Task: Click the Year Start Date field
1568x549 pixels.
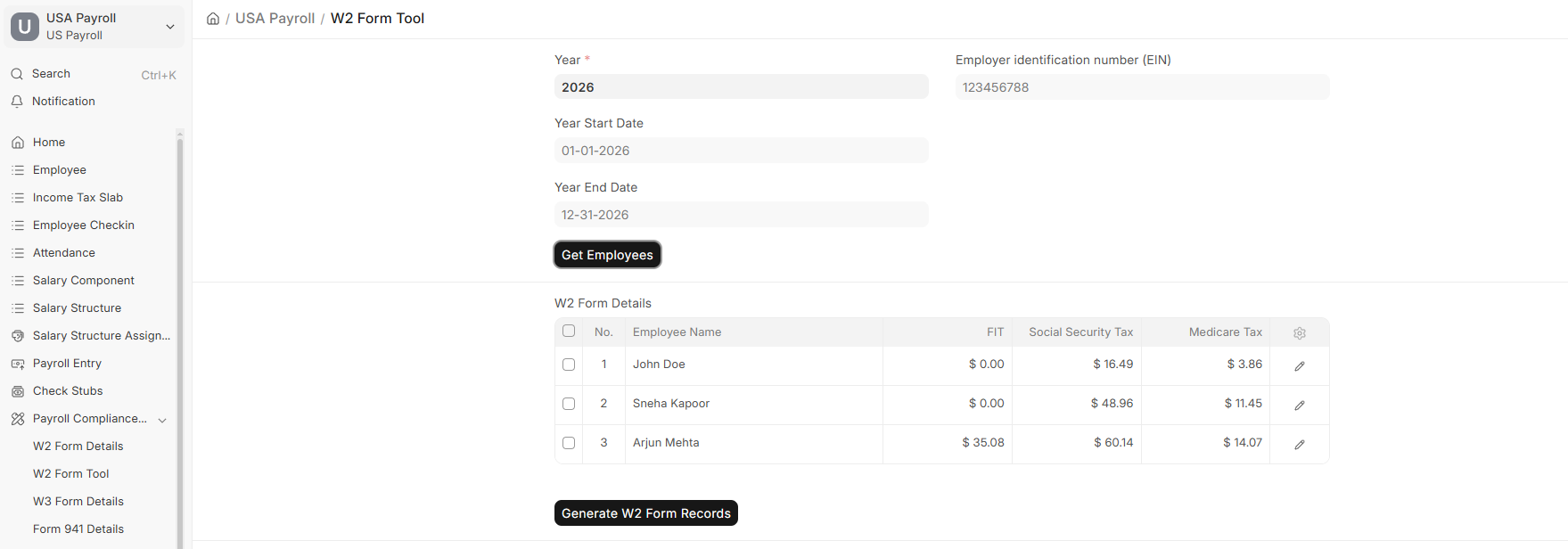Action: coord(741,151)
